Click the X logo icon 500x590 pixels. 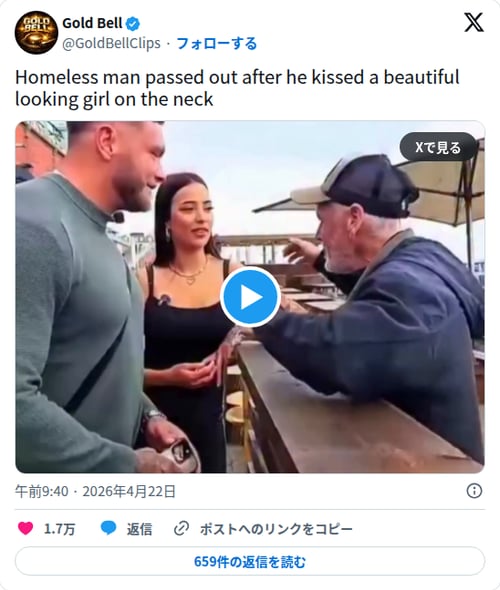(x=474, y=23)
